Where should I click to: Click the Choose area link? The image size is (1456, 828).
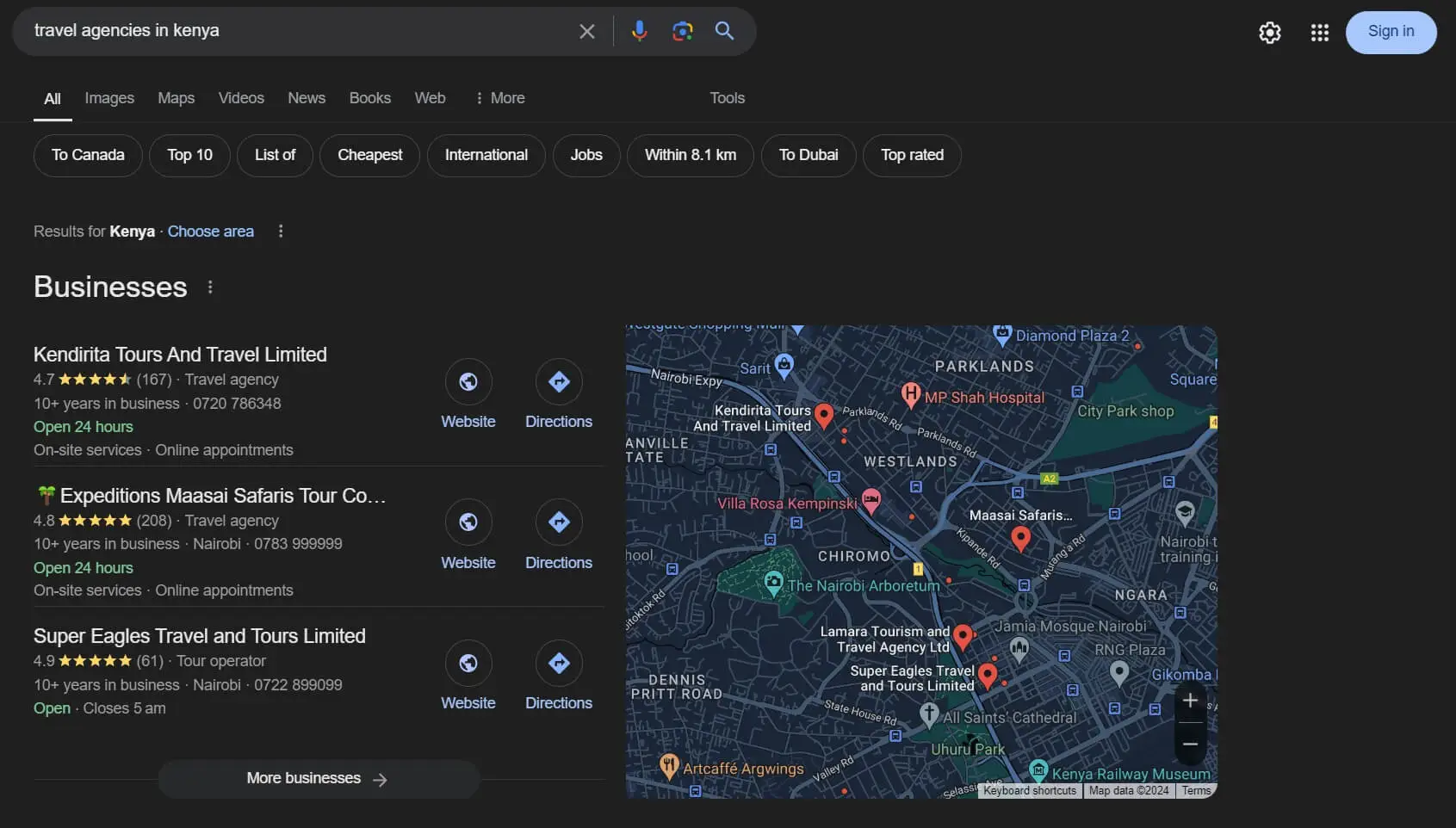click(x=210, y=232)
